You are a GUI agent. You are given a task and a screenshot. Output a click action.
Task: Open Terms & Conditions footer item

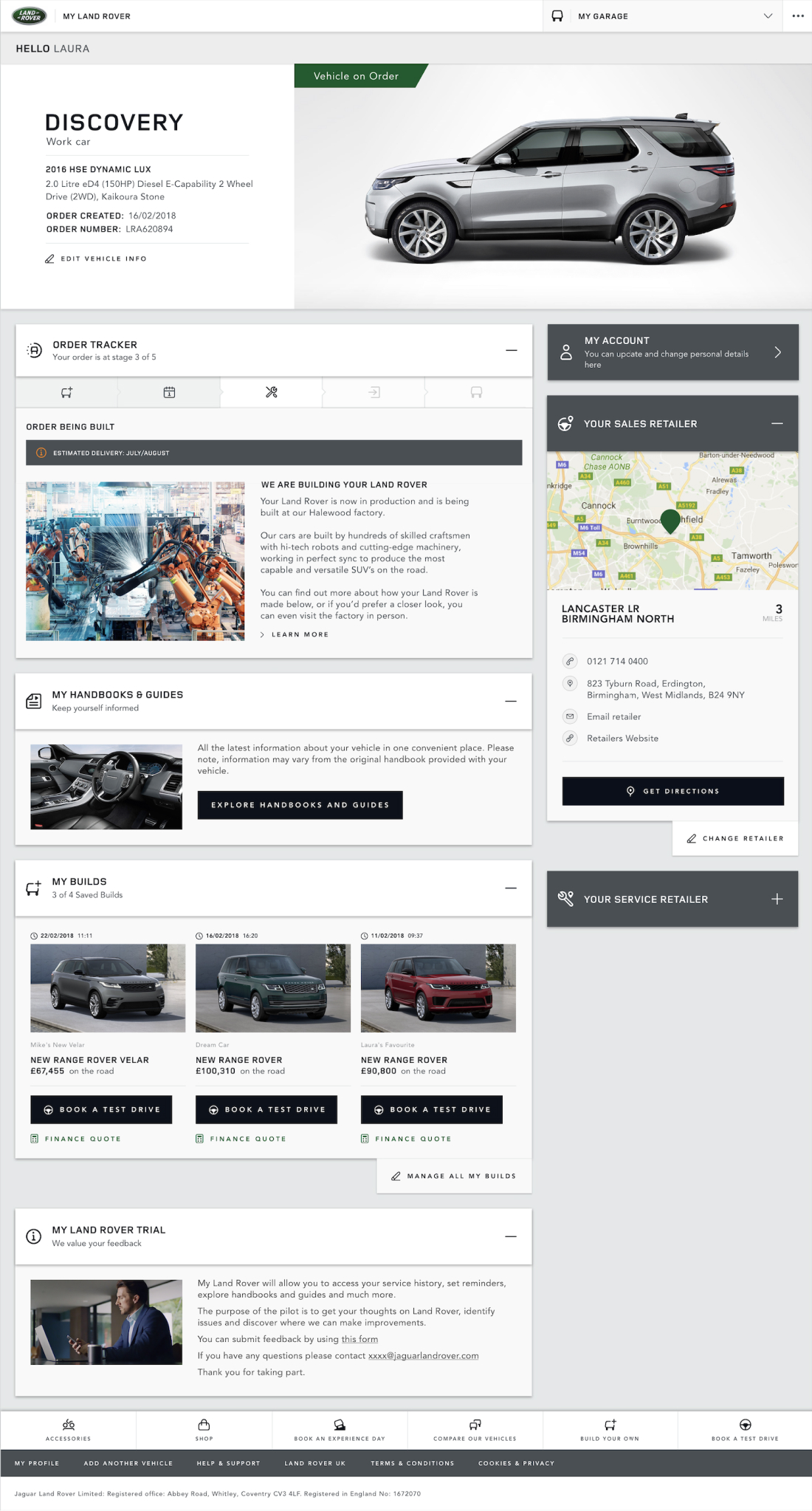pyautogui.click(x=413, y=1463)
